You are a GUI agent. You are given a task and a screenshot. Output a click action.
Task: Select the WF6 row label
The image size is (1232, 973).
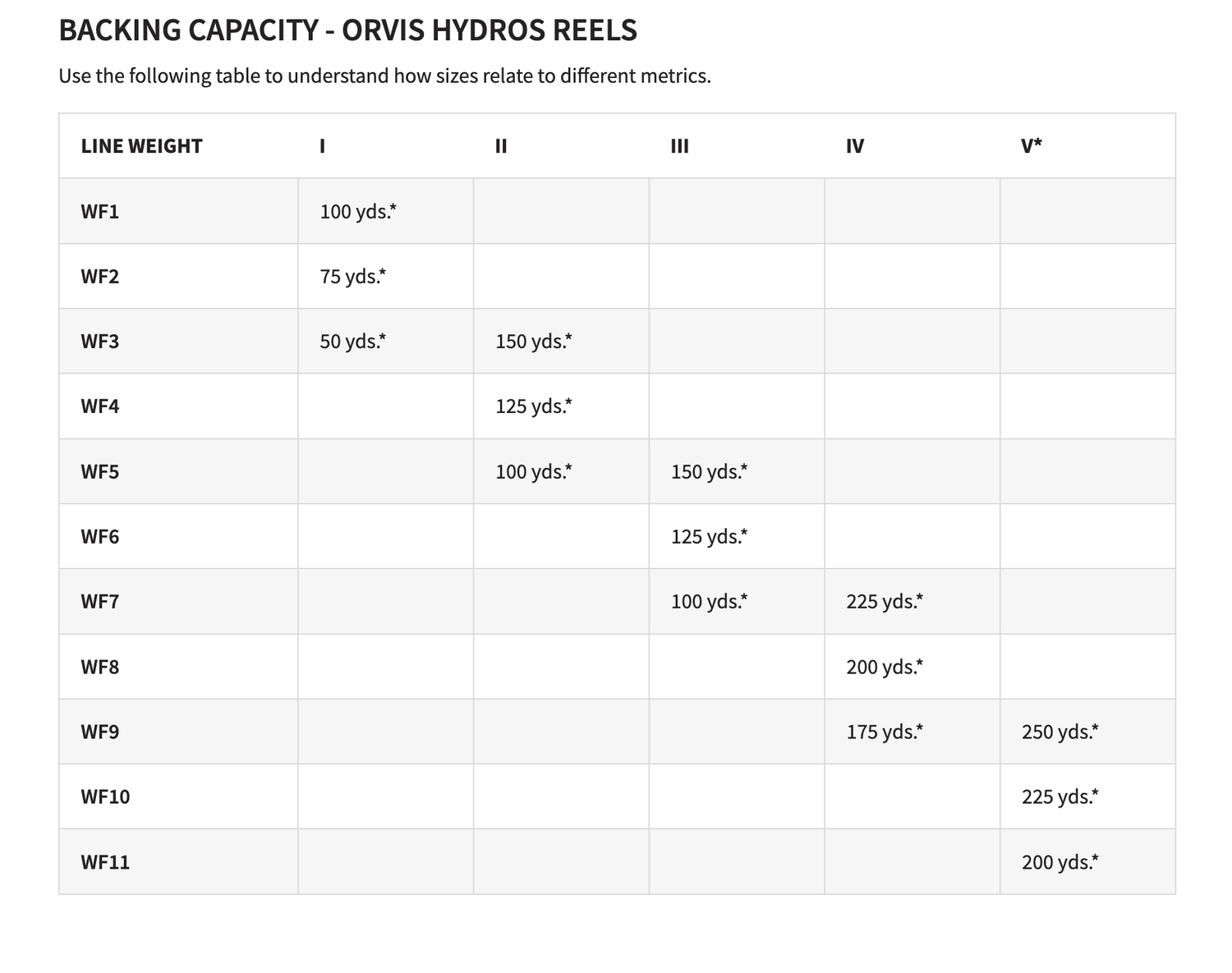(x=100, y=537)
